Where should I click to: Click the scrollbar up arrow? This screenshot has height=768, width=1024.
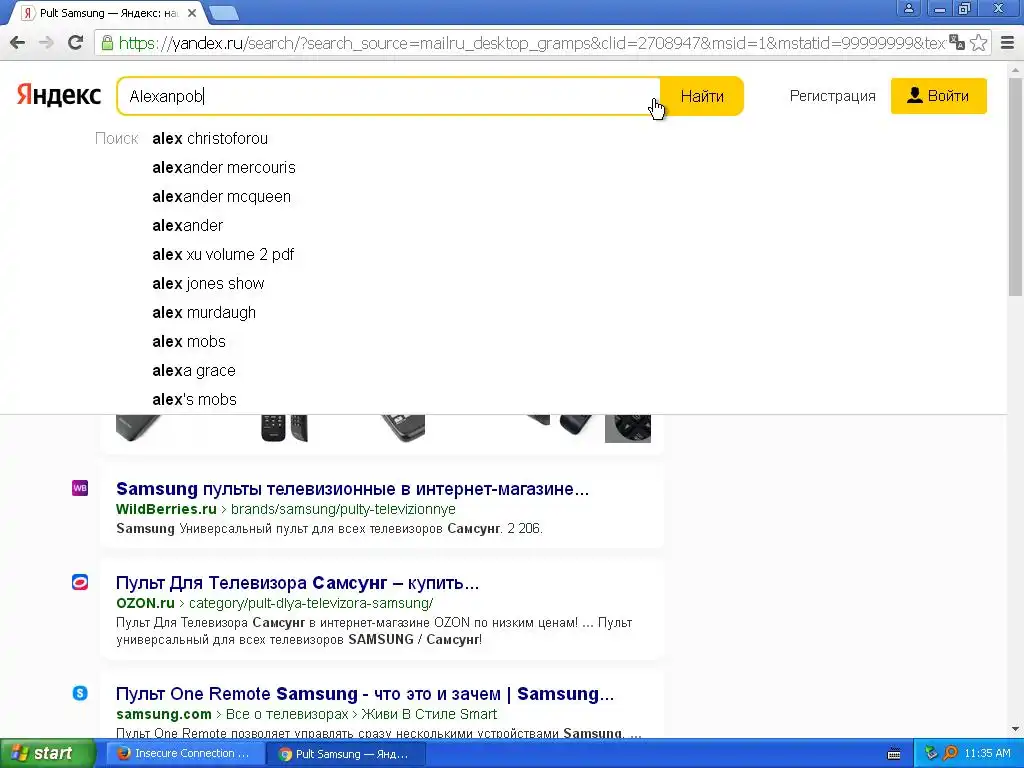point(1016,69)
